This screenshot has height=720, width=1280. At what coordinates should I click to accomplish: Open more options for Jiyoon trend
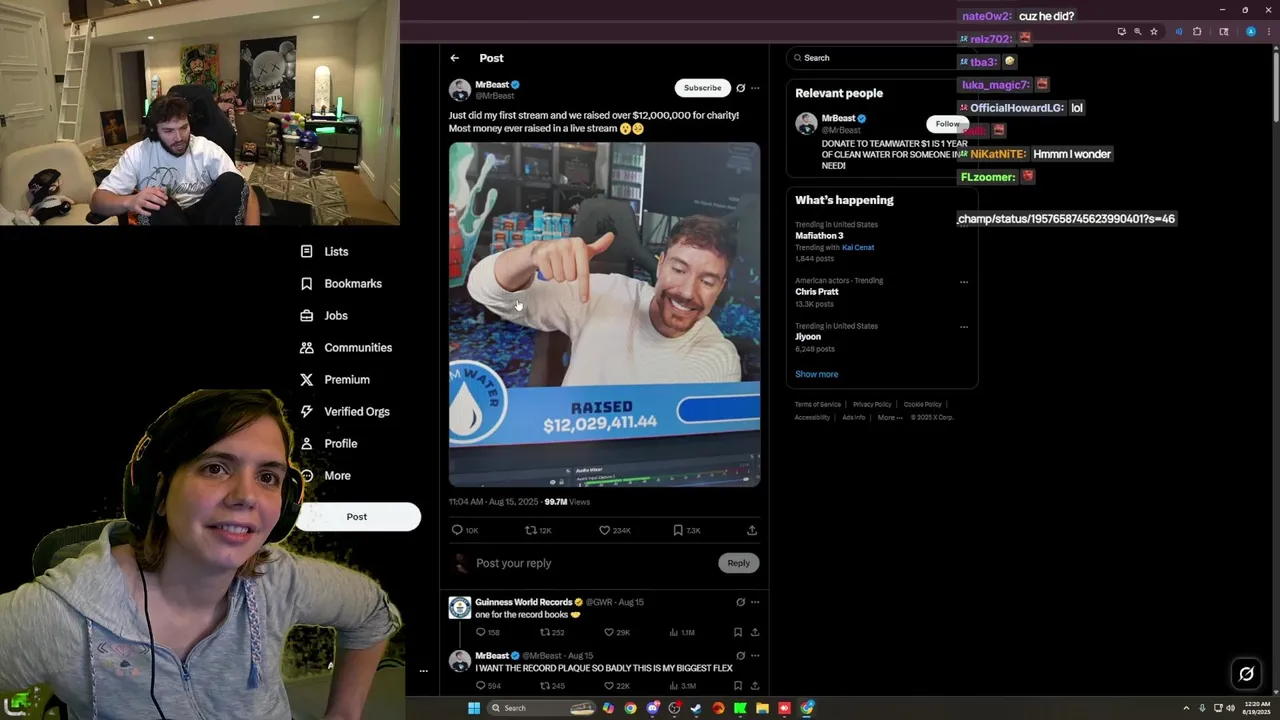click(964, 327)
